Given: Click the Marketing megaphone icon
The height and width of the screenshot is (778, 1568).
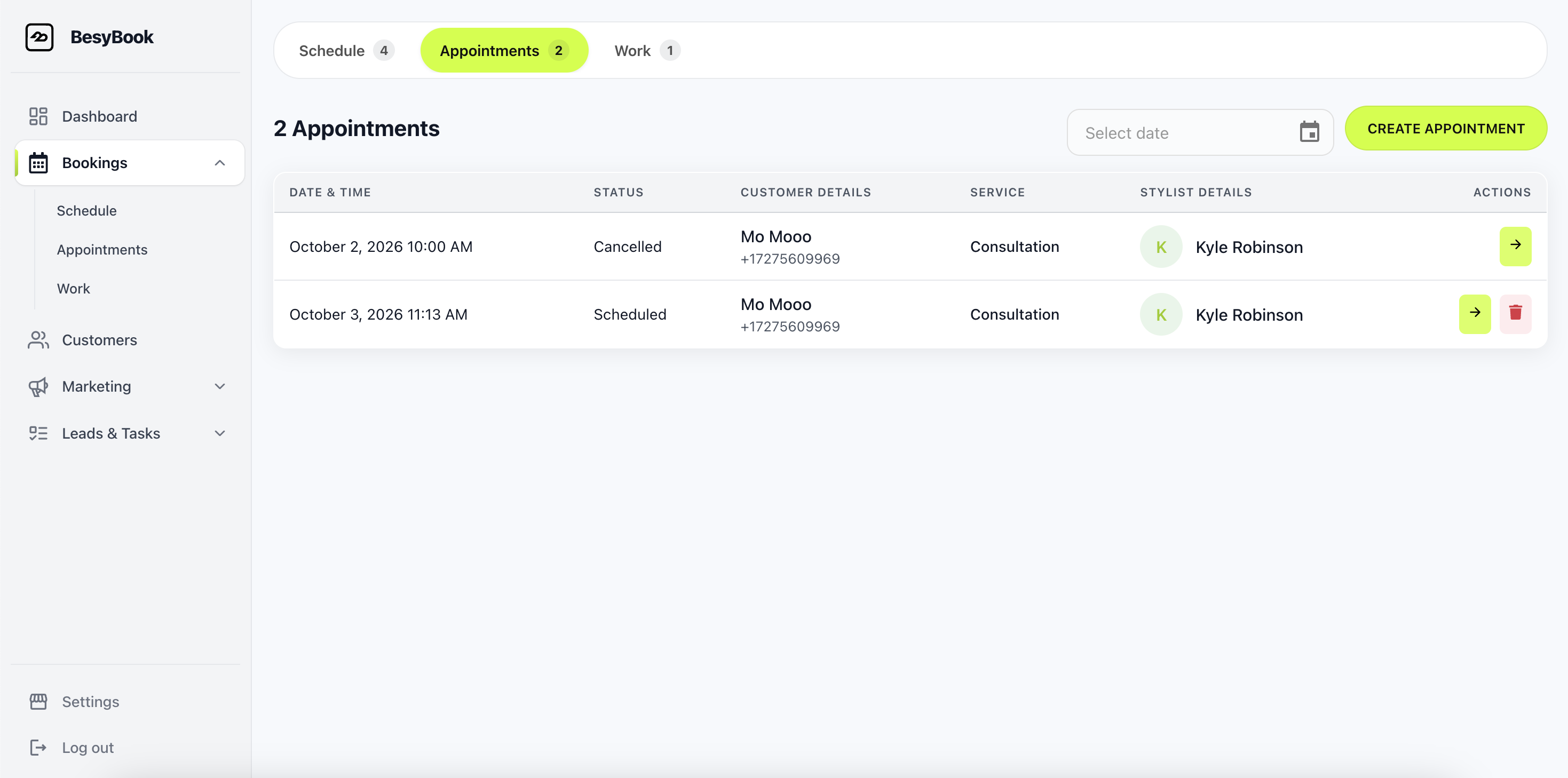Looking at the screenshot, I should pos(38,386).
